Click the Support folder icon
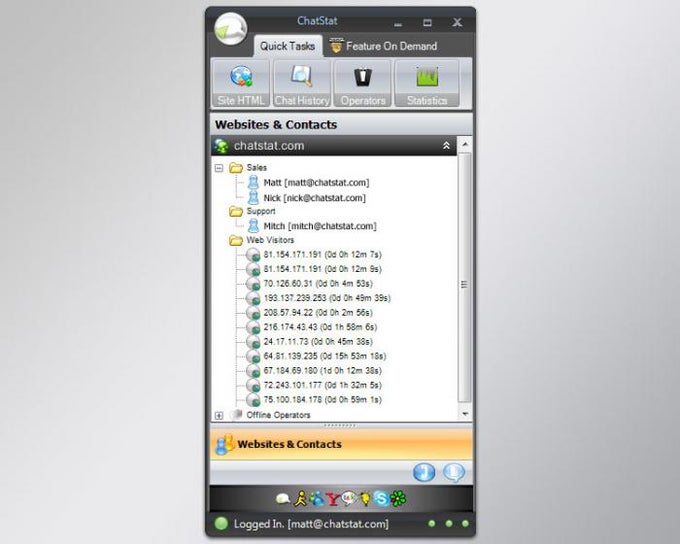 point(236,211)
